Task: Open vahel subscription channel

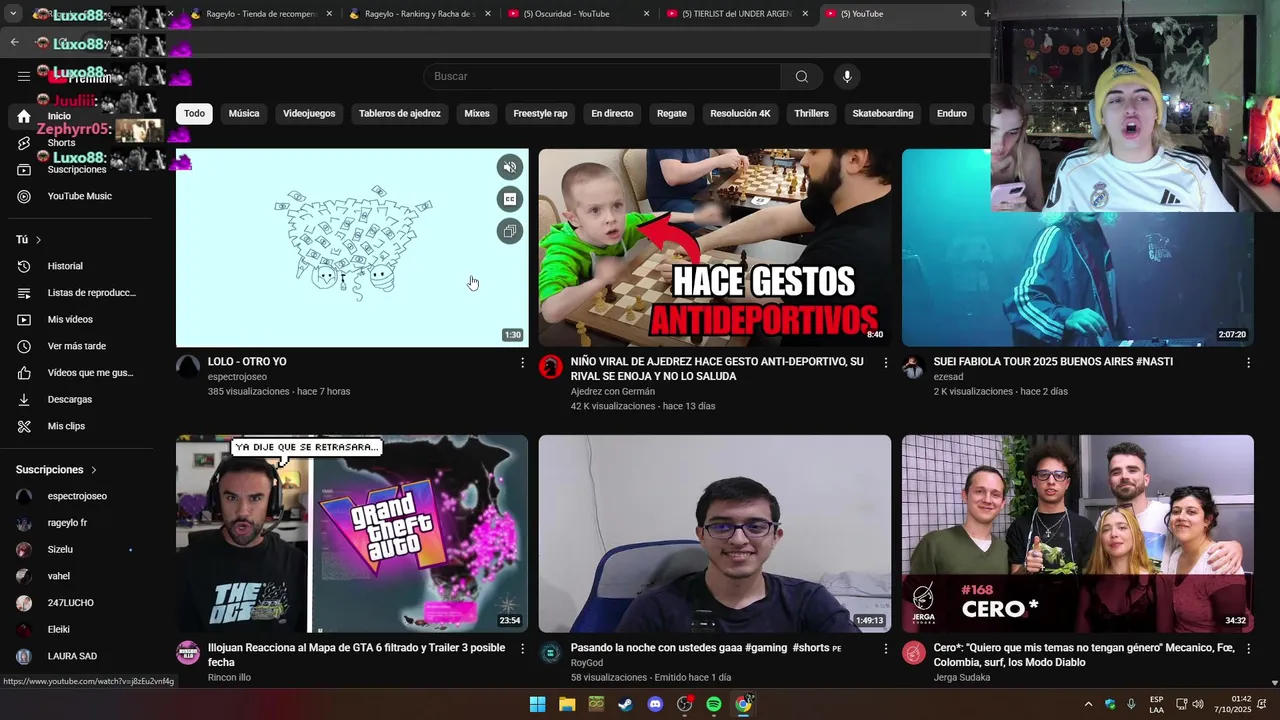Action: [80, 576]
